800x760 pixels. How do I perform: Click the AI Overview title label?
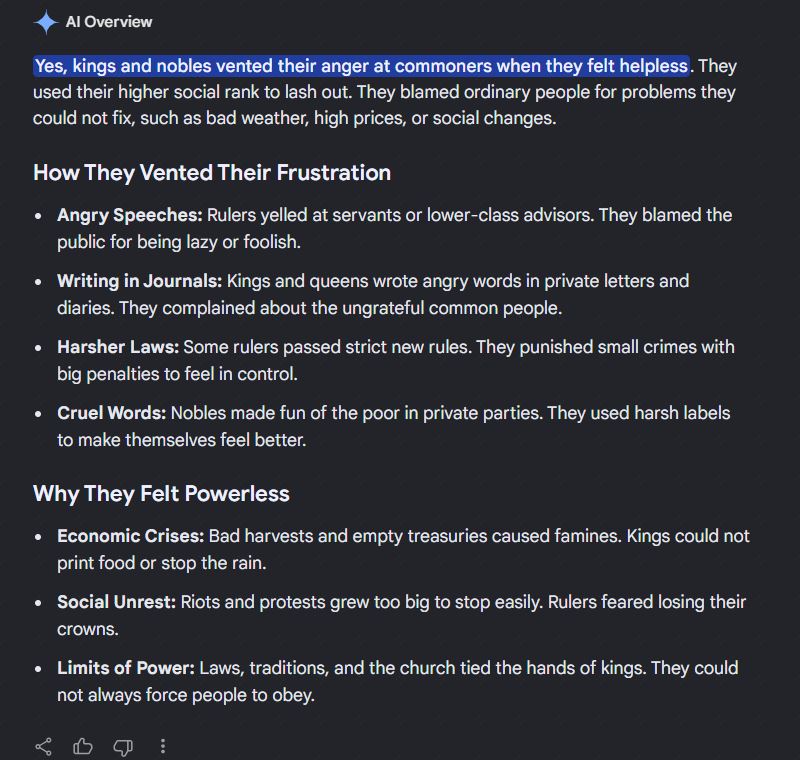click(x=109, y=22)
